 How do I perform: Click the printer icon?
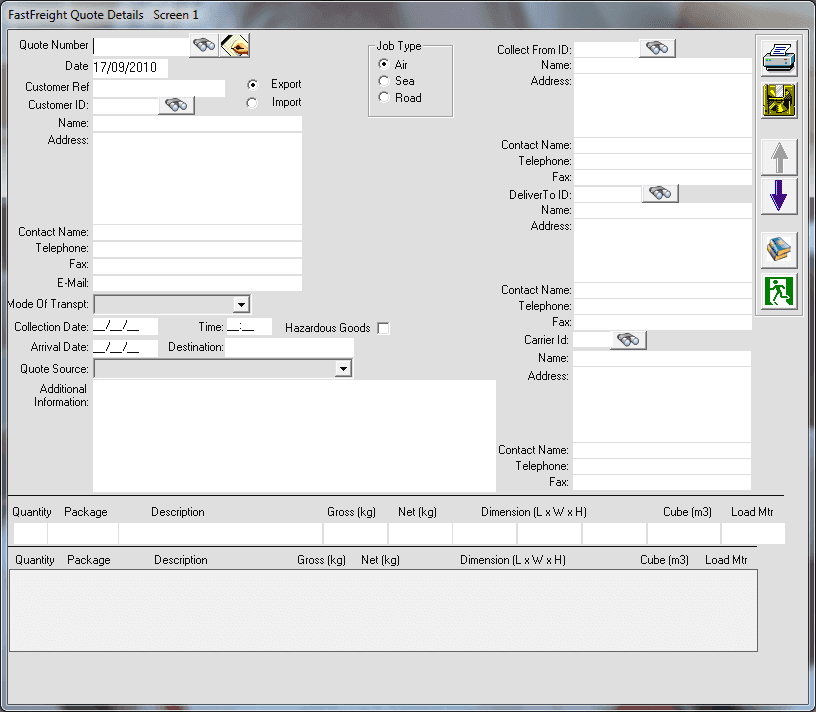[x=779, y=58]
